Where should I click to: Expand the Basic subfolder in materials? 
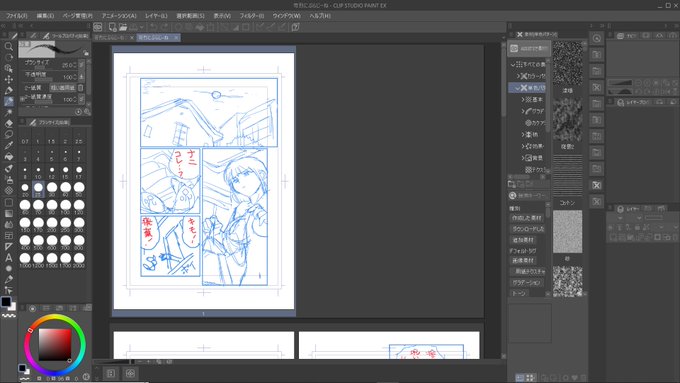pyautogui.click(x=523, y=99)
